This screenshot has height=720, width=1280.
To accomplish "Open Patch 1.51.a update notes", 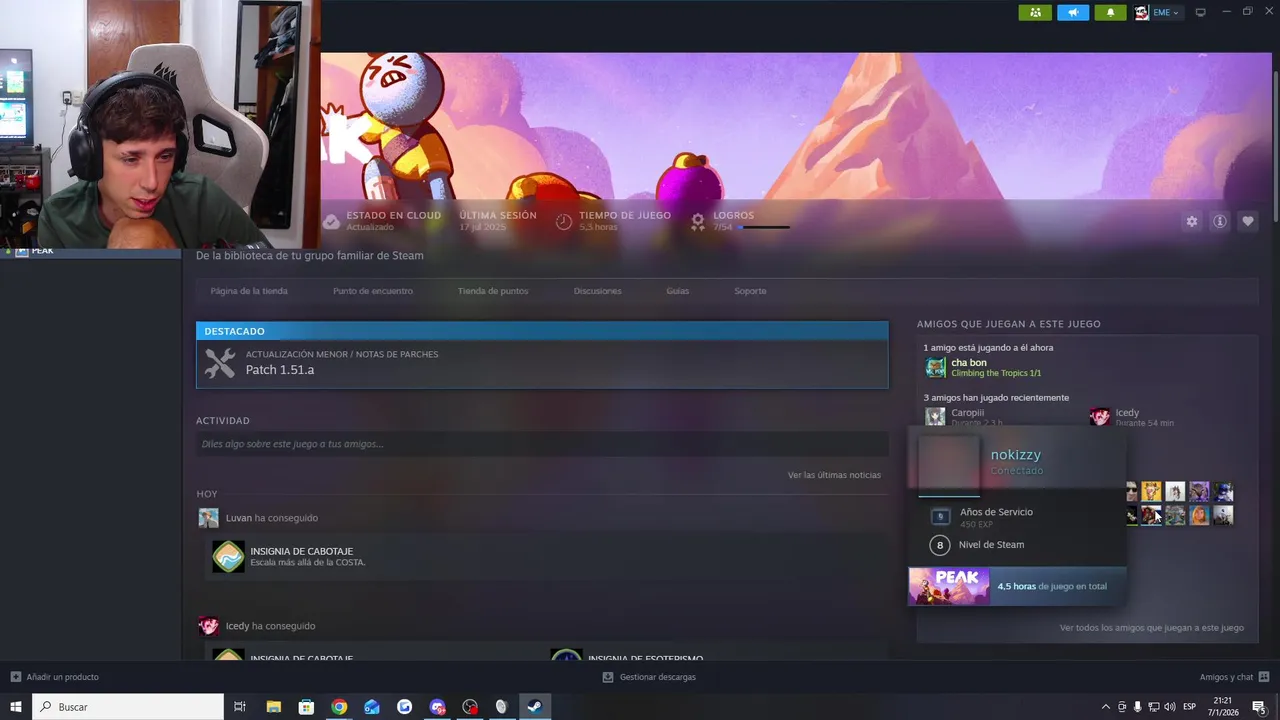I will tap(542, 363).
